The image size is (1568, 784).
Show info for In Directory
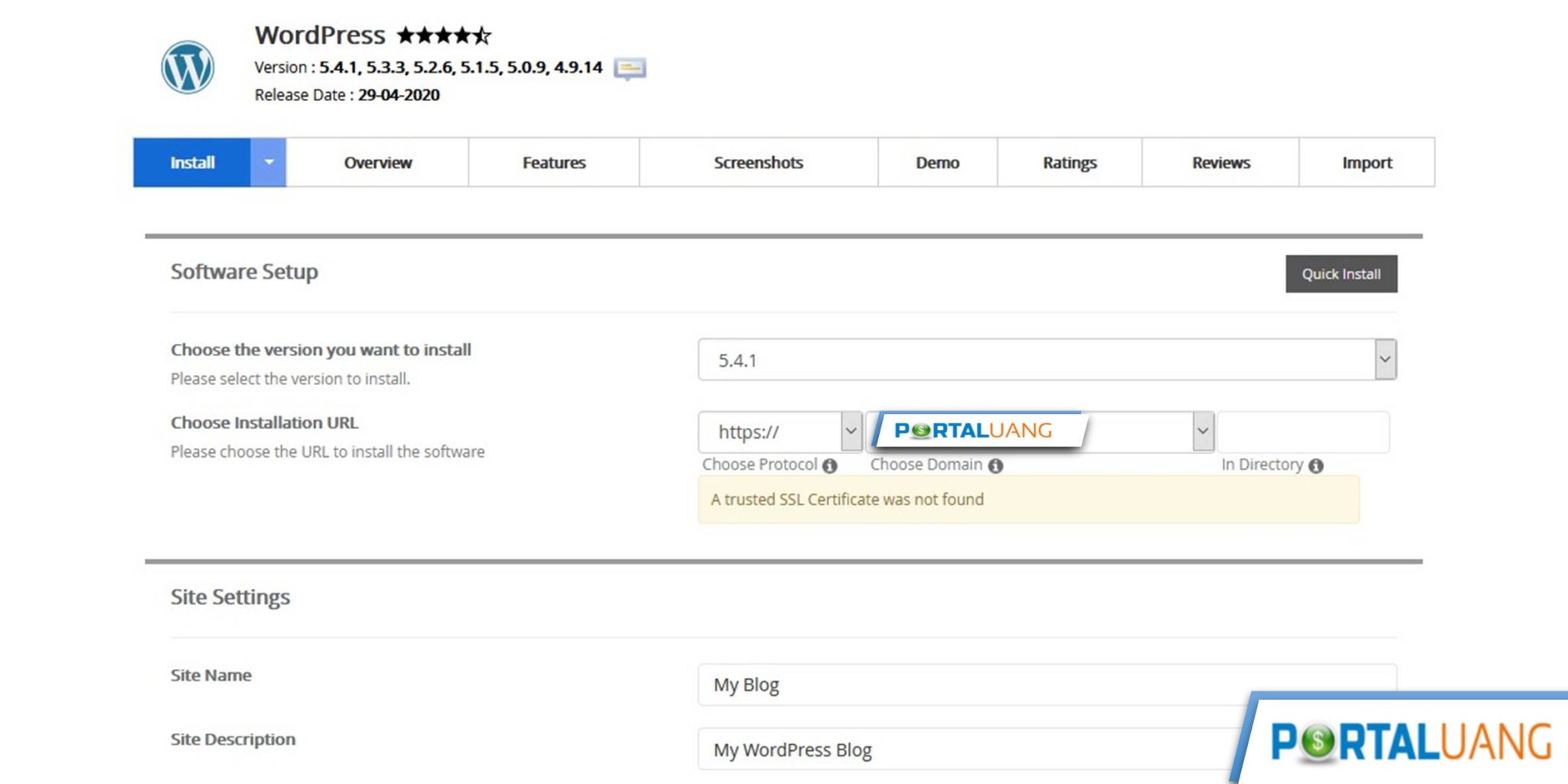[1316, 465]
